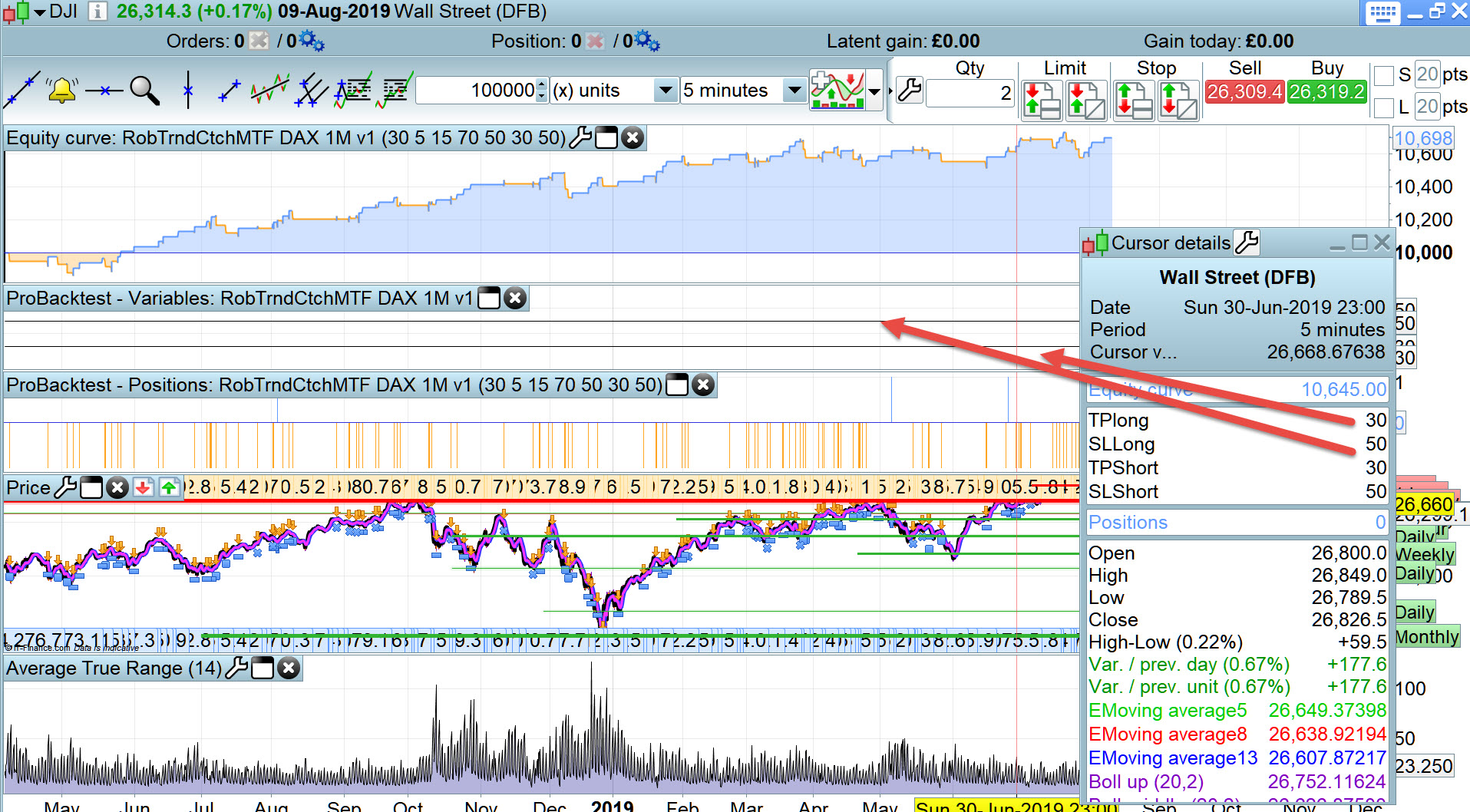This screenshot has height=812, width=1470.
Task: Select the trend line drawing tool
Action: point(21,91)
